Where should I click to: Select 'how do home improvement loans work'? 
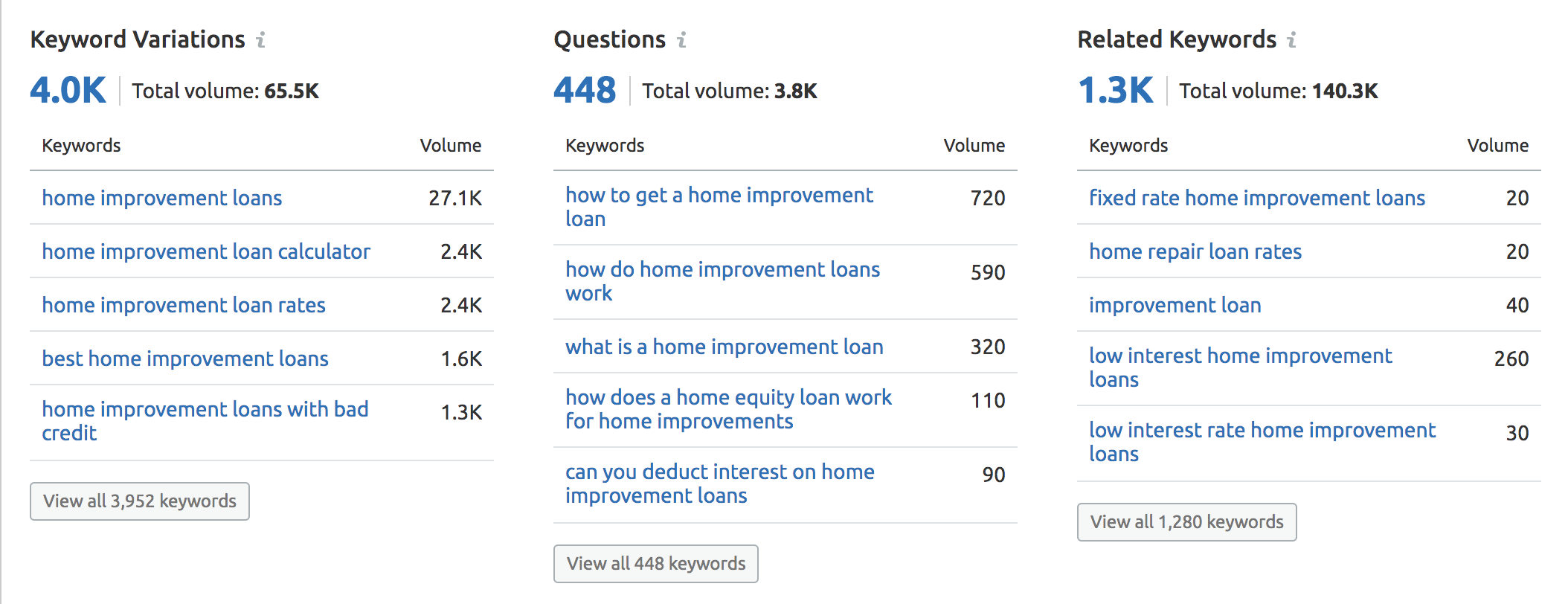click(723, 281)
